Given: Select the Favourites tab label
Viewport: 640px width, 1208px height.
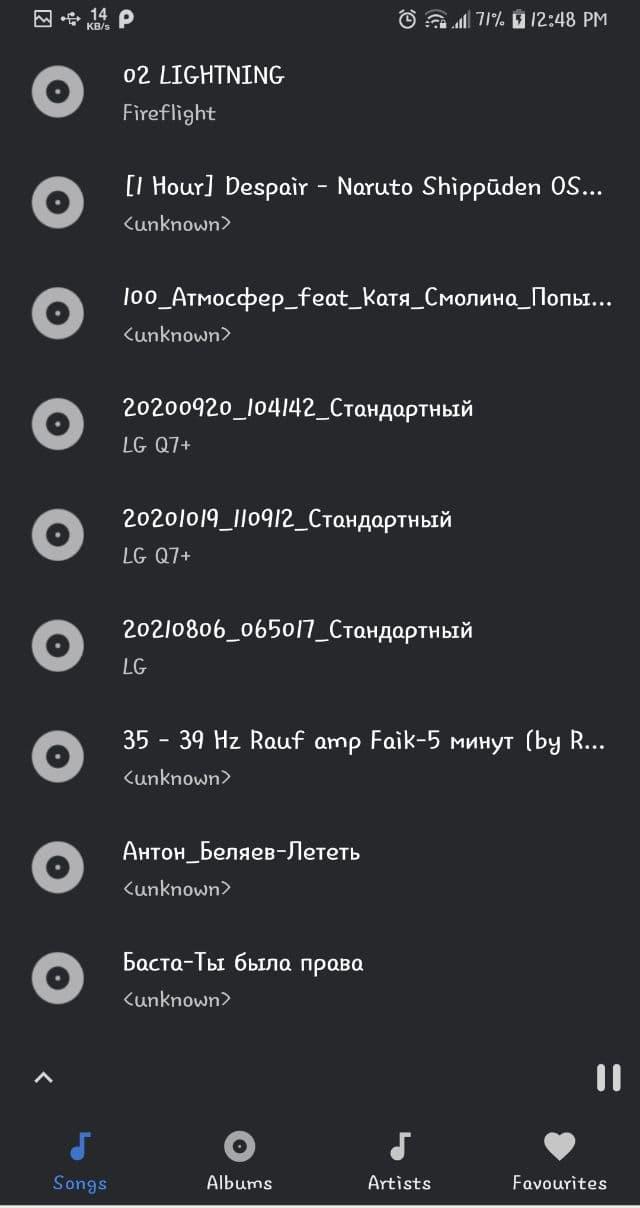Looking at the screenshot, I should 559,1183.
